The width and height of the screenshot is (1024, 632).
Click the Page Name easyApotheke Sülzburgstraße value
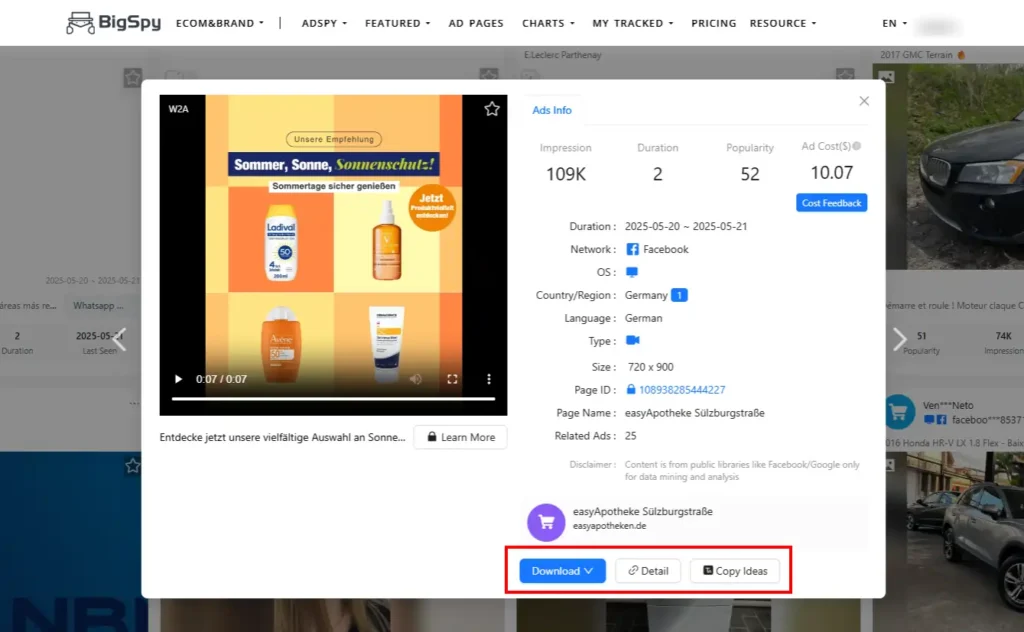(x=694, y=413)
